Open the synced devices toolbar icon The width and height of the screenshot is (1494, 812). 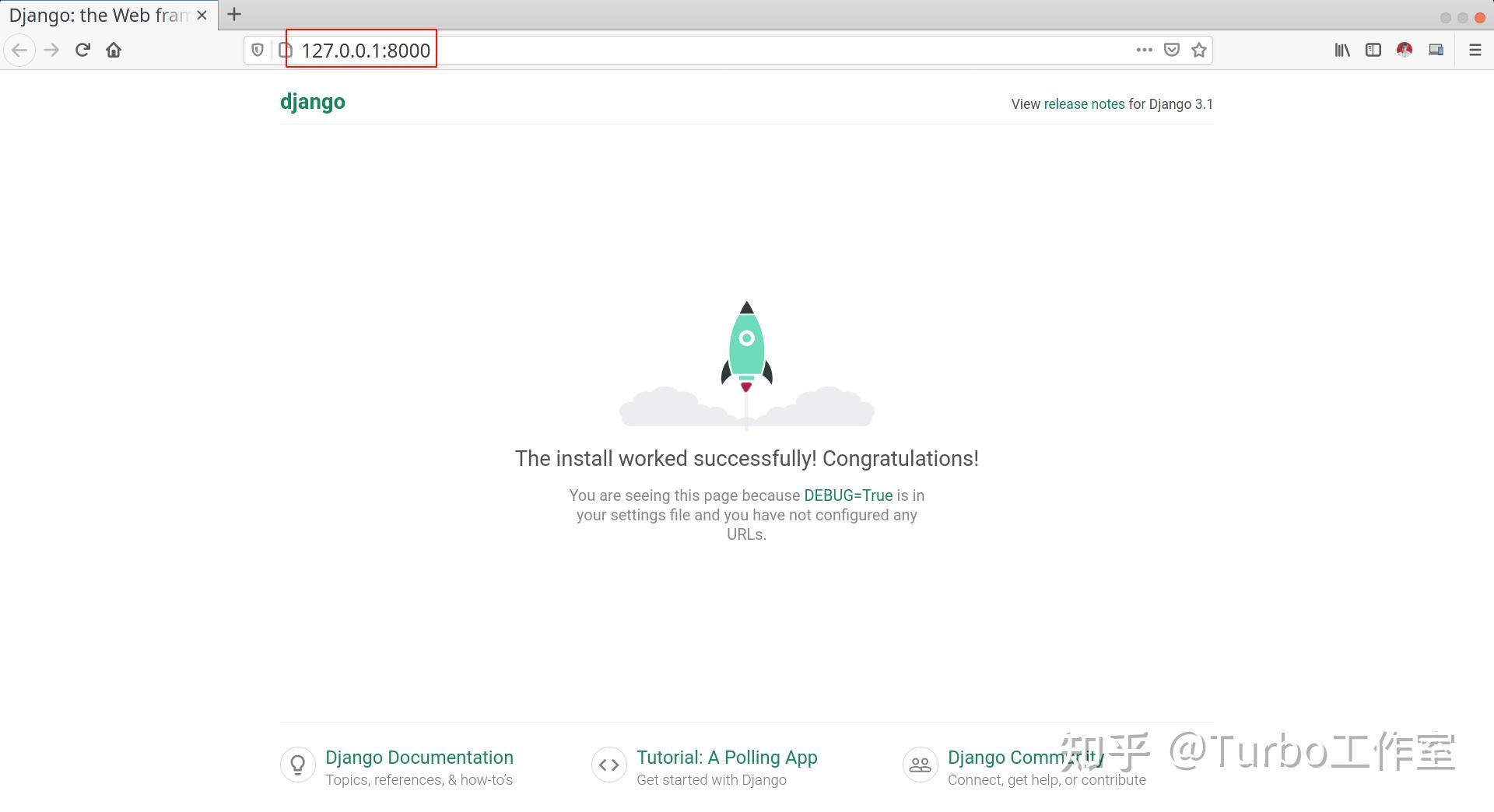1436,50
